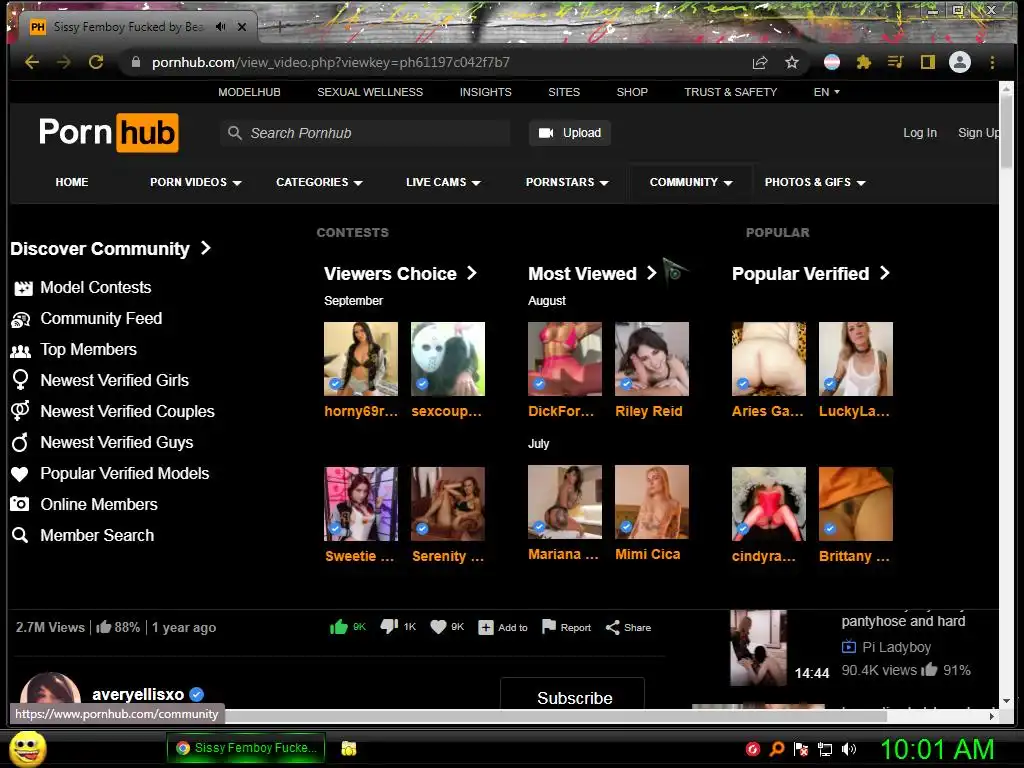This screenshot has width=1024, height=768.
Task: Open the Chrome three-dot menu
Action: (x=992, y=62)
